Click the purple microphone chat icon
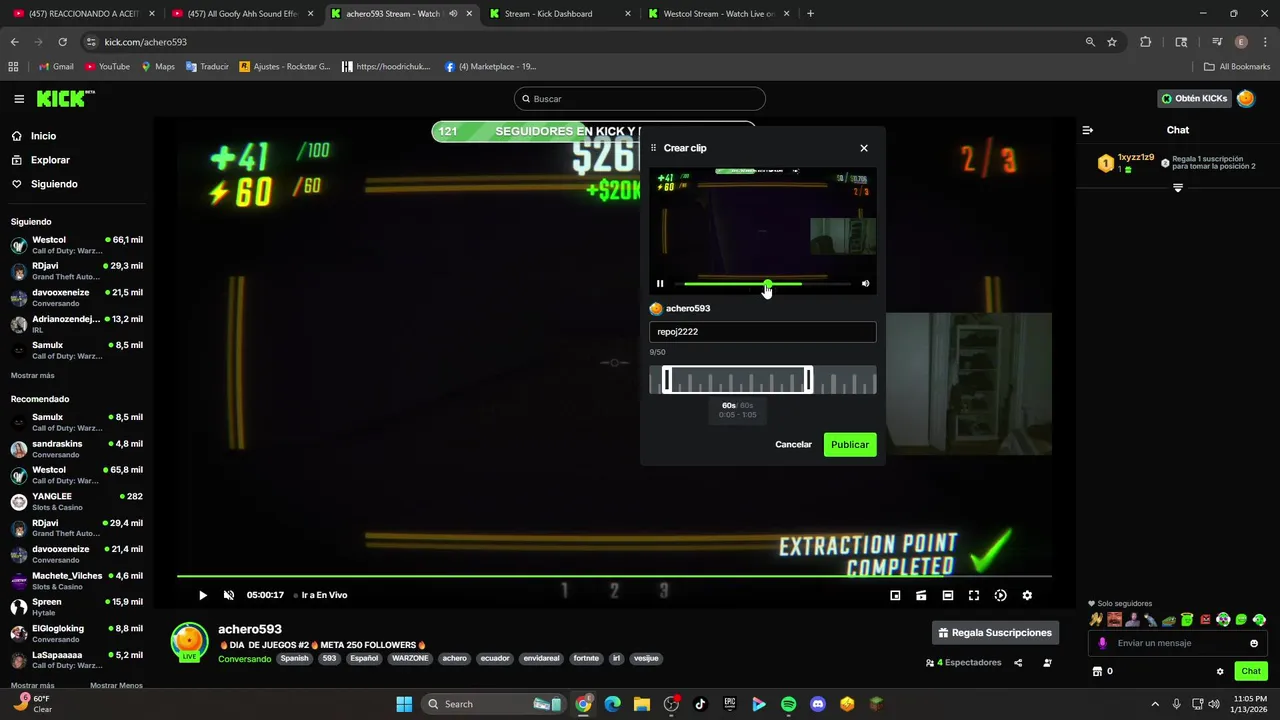Screen dimensions: 1280x720 coord(1103,643)
